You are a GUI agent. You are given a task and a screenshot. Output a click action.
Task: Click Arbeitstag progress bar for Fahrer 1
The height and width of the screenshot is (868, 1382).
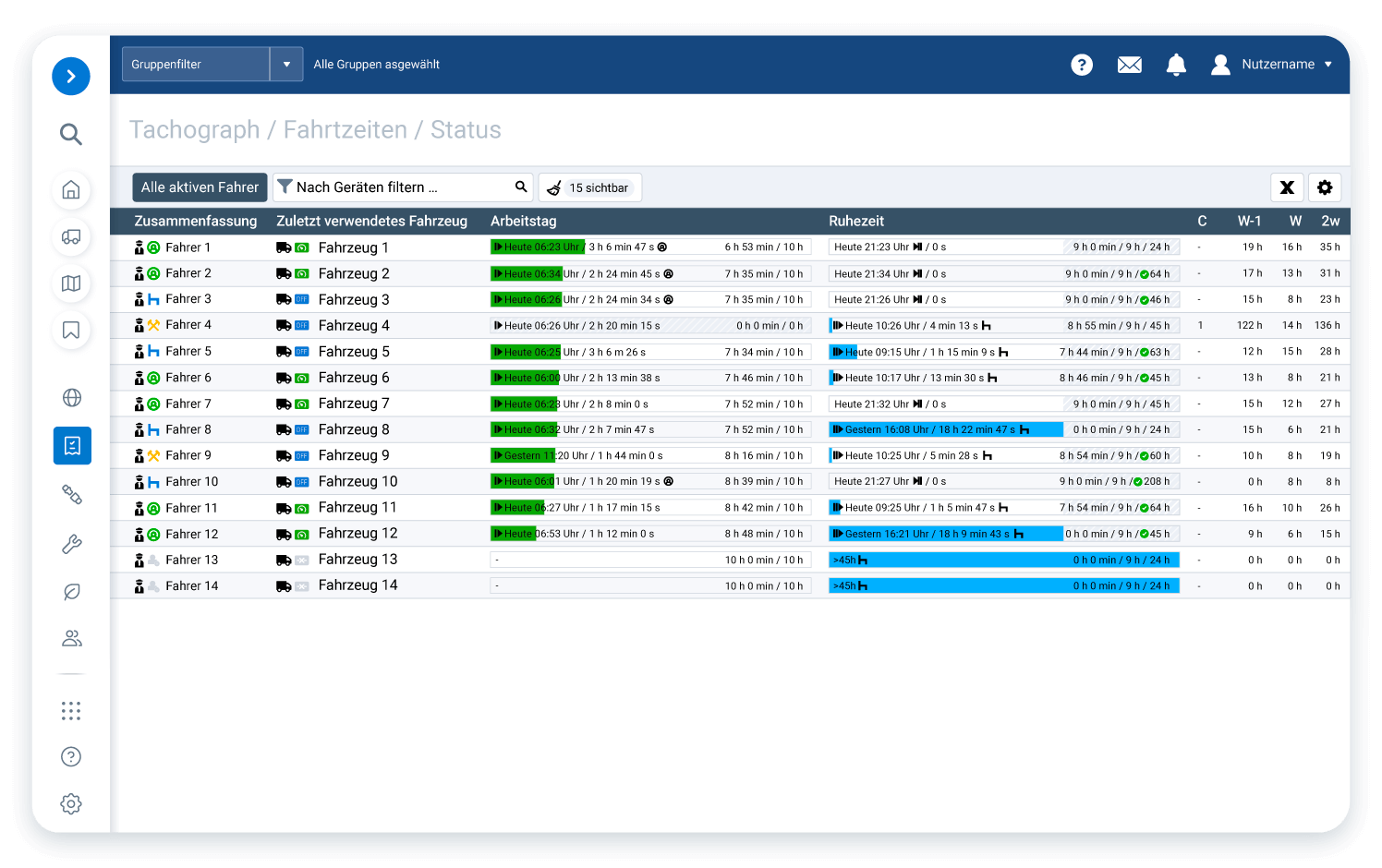(x=650, y=247)
